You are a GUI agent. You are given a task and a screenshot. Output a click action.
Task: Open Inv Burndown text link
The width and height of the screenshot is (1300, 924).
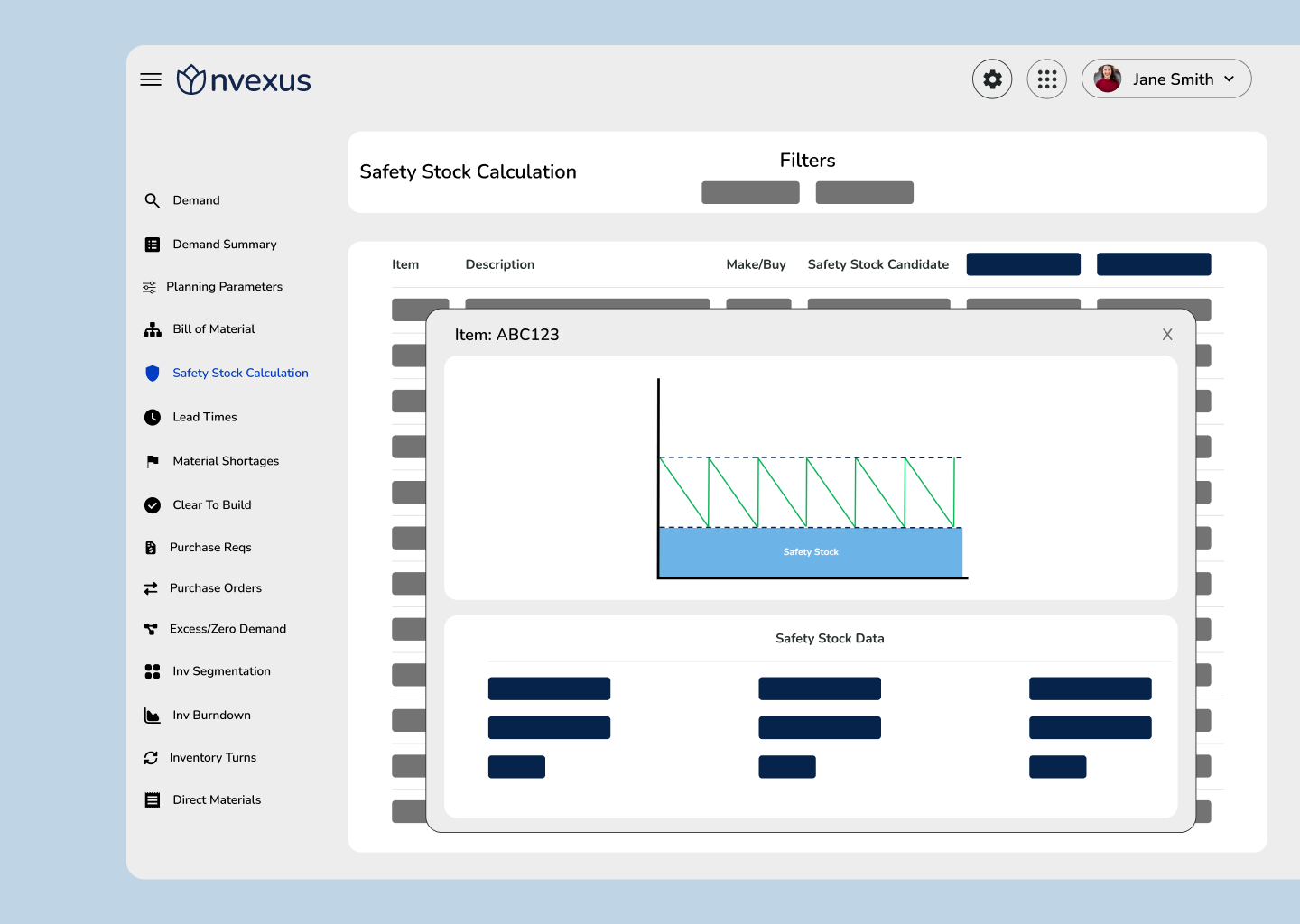[x=212, y=716]
